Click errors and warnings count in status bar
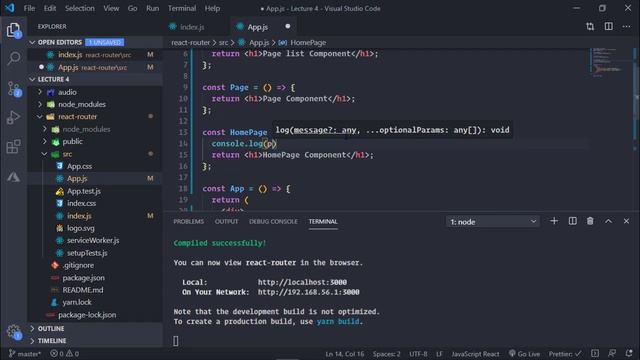The height and width of the screenshot is (360, 640). coord(64,354)
